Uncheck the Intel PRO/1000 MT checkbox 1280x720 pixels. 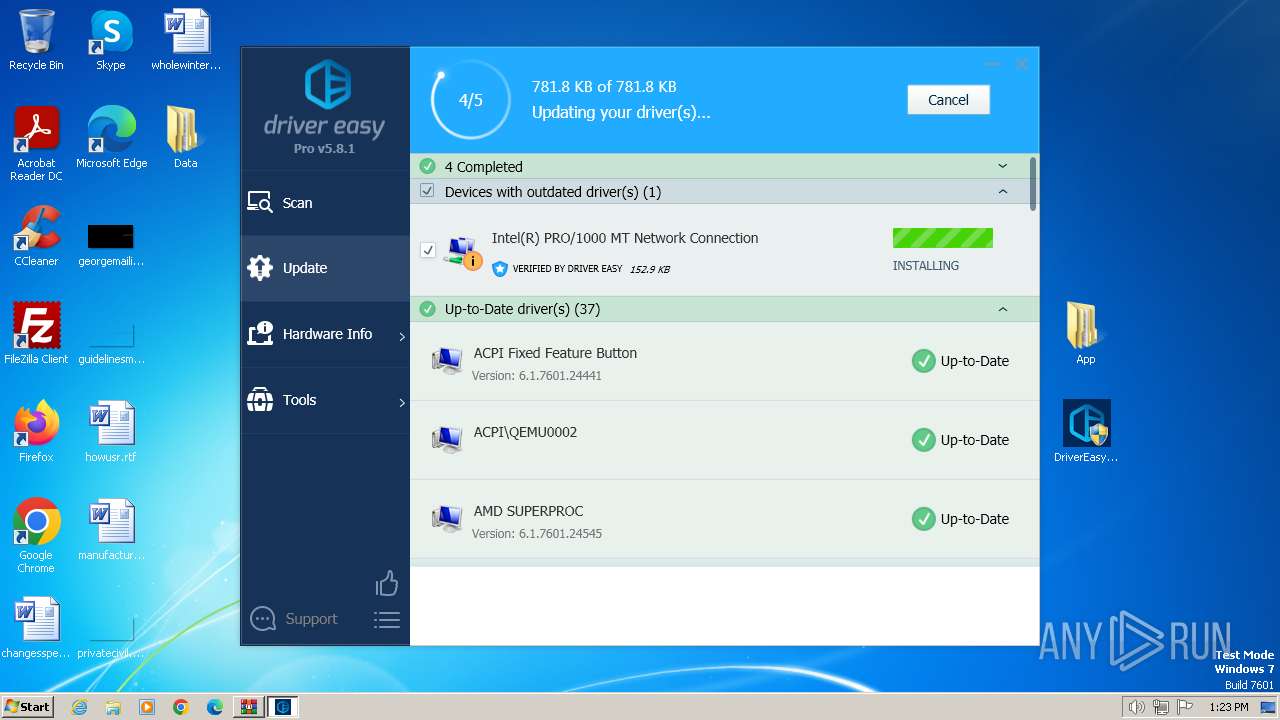pos(428,250)
